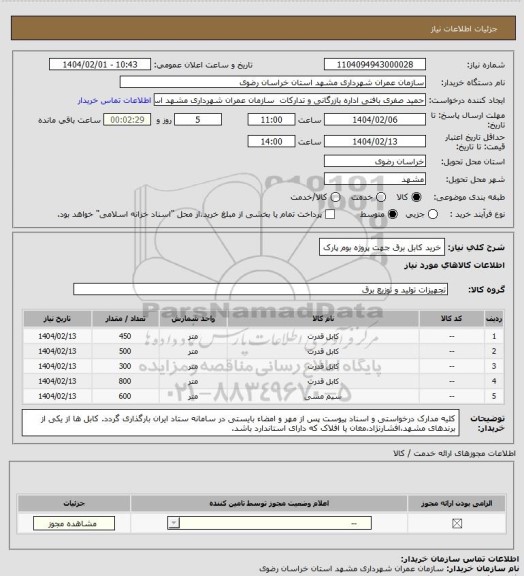
Task: Toggle the Islamic treasury payment checkbox
Action: tap(330, 214)
